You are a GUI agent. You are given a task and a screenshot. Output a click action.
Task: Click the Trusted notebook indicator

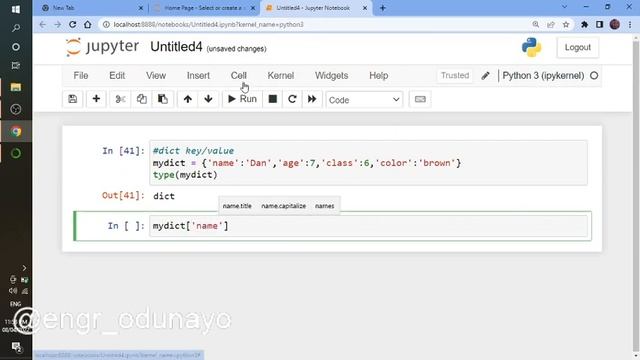pyautogui.click(x=455, y=76)
